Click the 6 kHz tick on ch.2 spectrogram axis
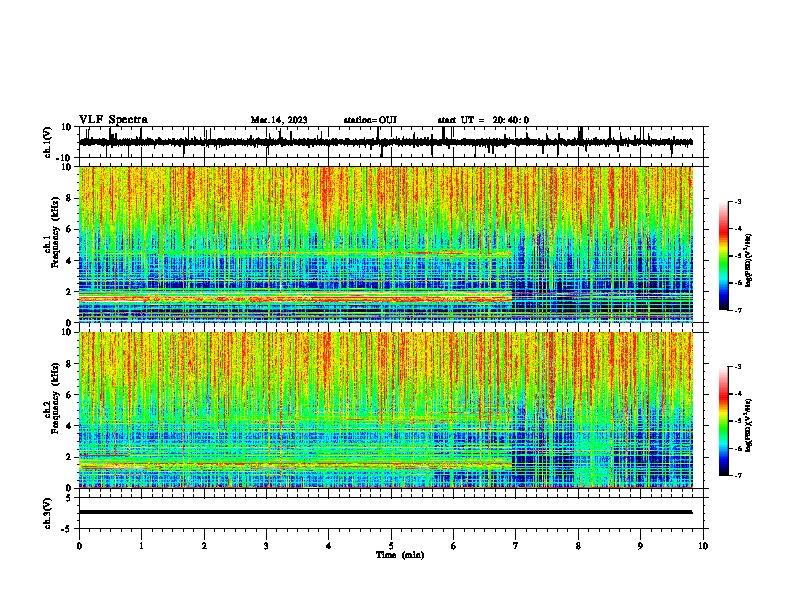The width and height of the screenshot is (792, 612). click(x=69, y=395)
